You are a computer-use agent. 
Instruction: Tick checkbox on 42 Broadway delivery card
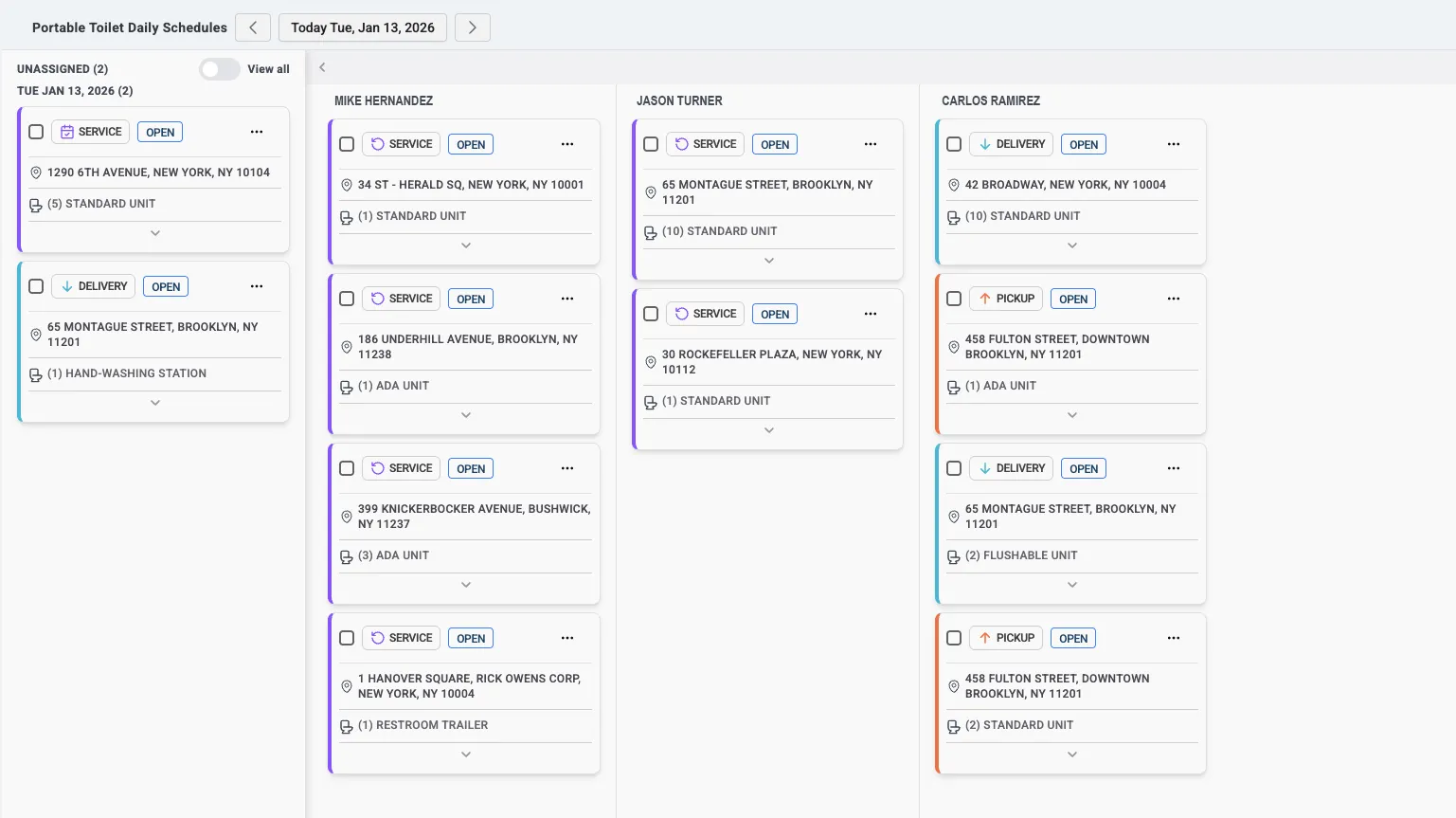[954, 144]
